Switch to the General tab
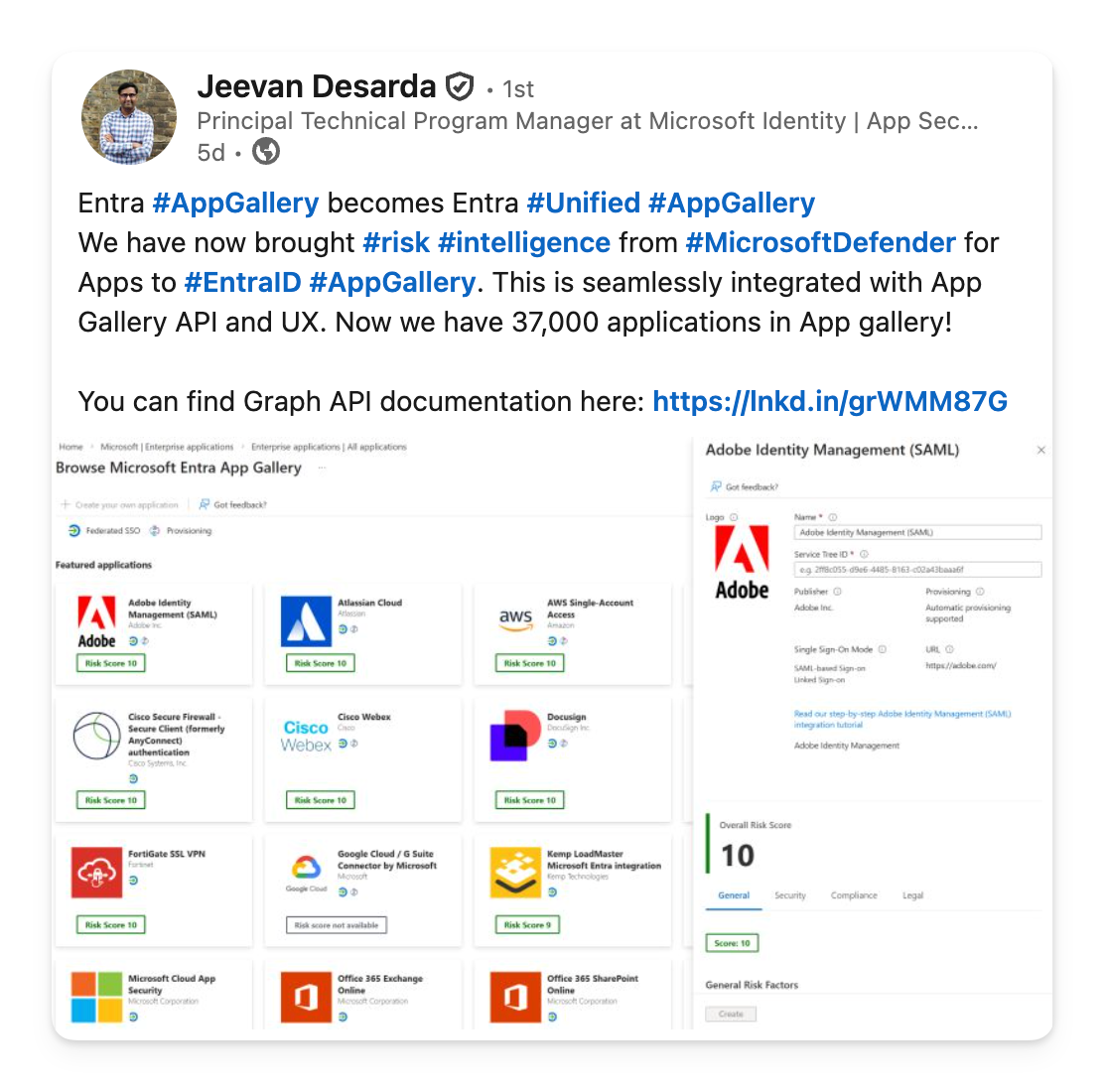This screenshot has width=1106, height=1092. (x=734, y=895)
